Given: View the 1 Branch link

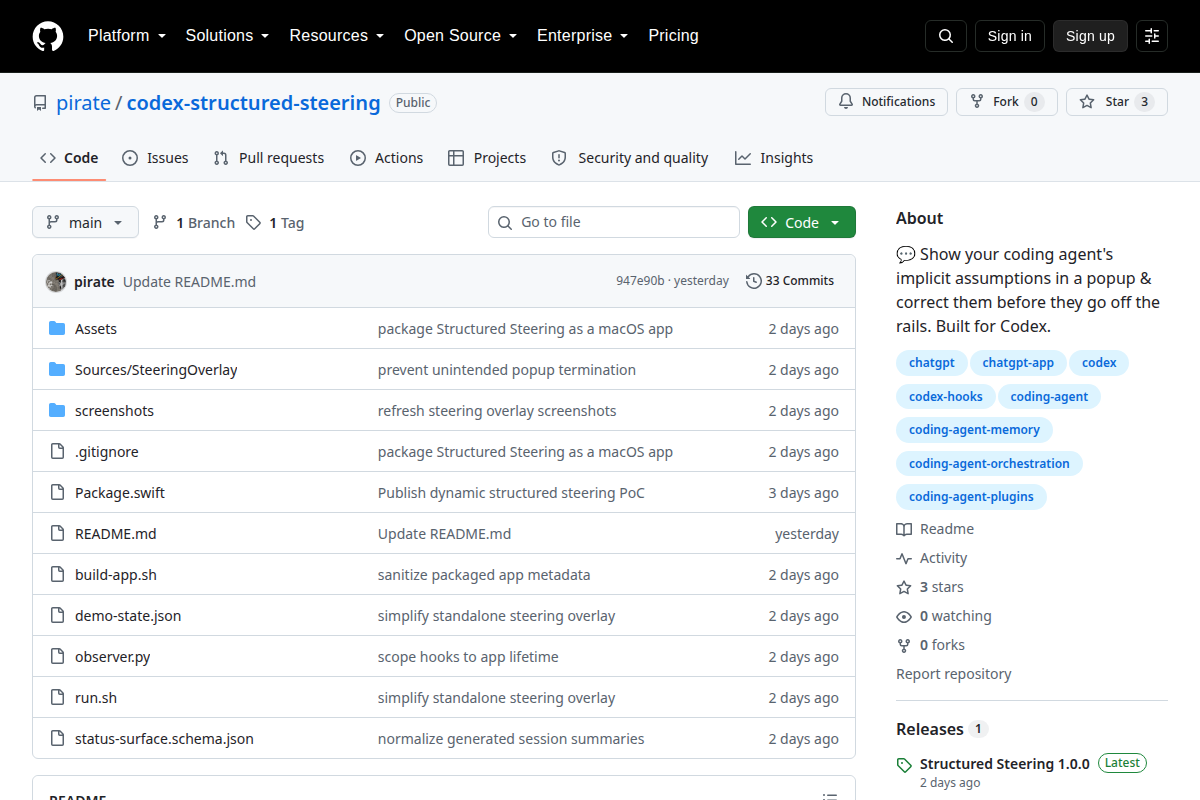Looking at the screenshot, I should click(x=193, y=223).
